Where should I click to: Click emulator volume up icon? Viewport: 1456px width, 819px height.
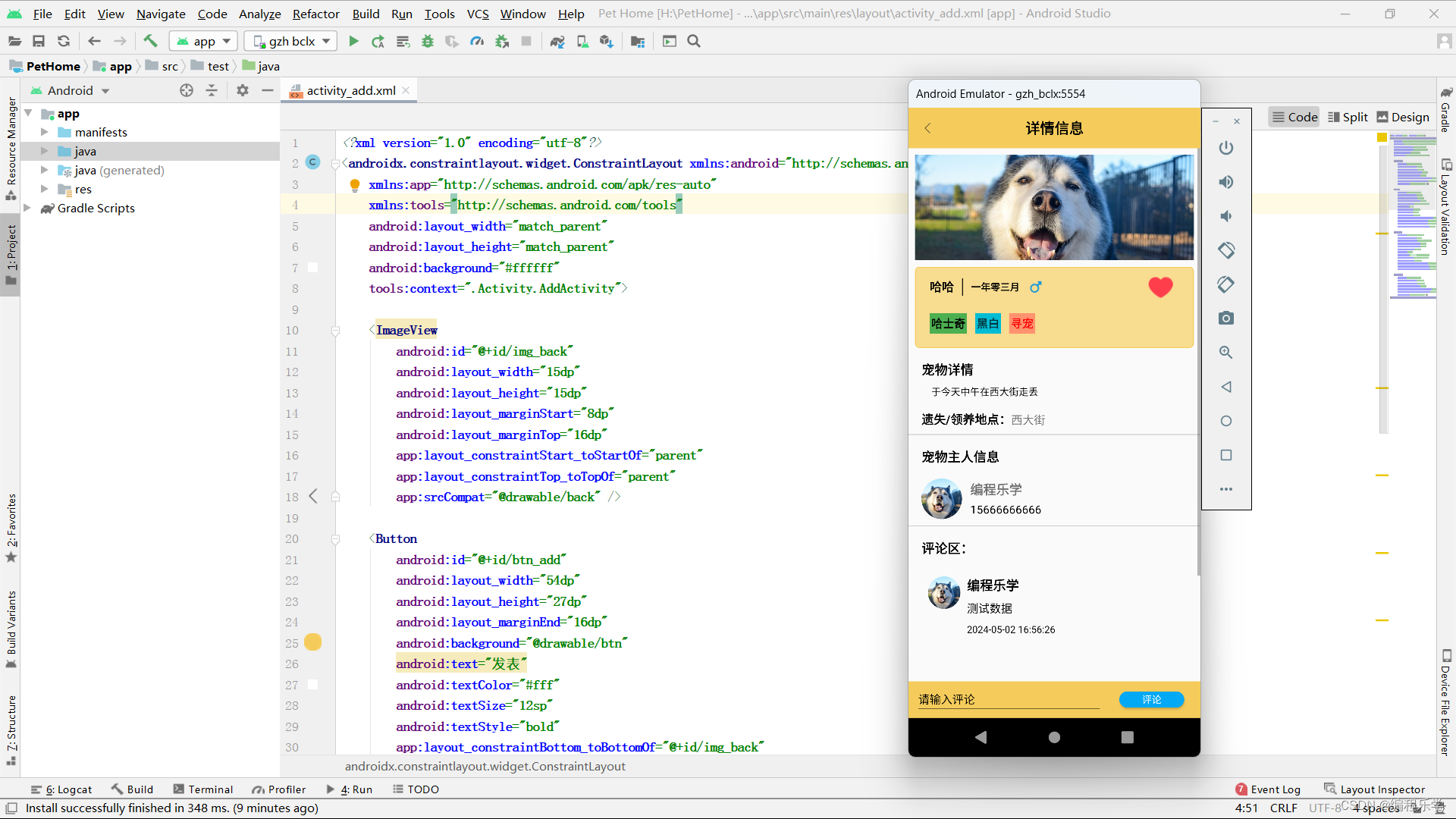[1226, 182]
